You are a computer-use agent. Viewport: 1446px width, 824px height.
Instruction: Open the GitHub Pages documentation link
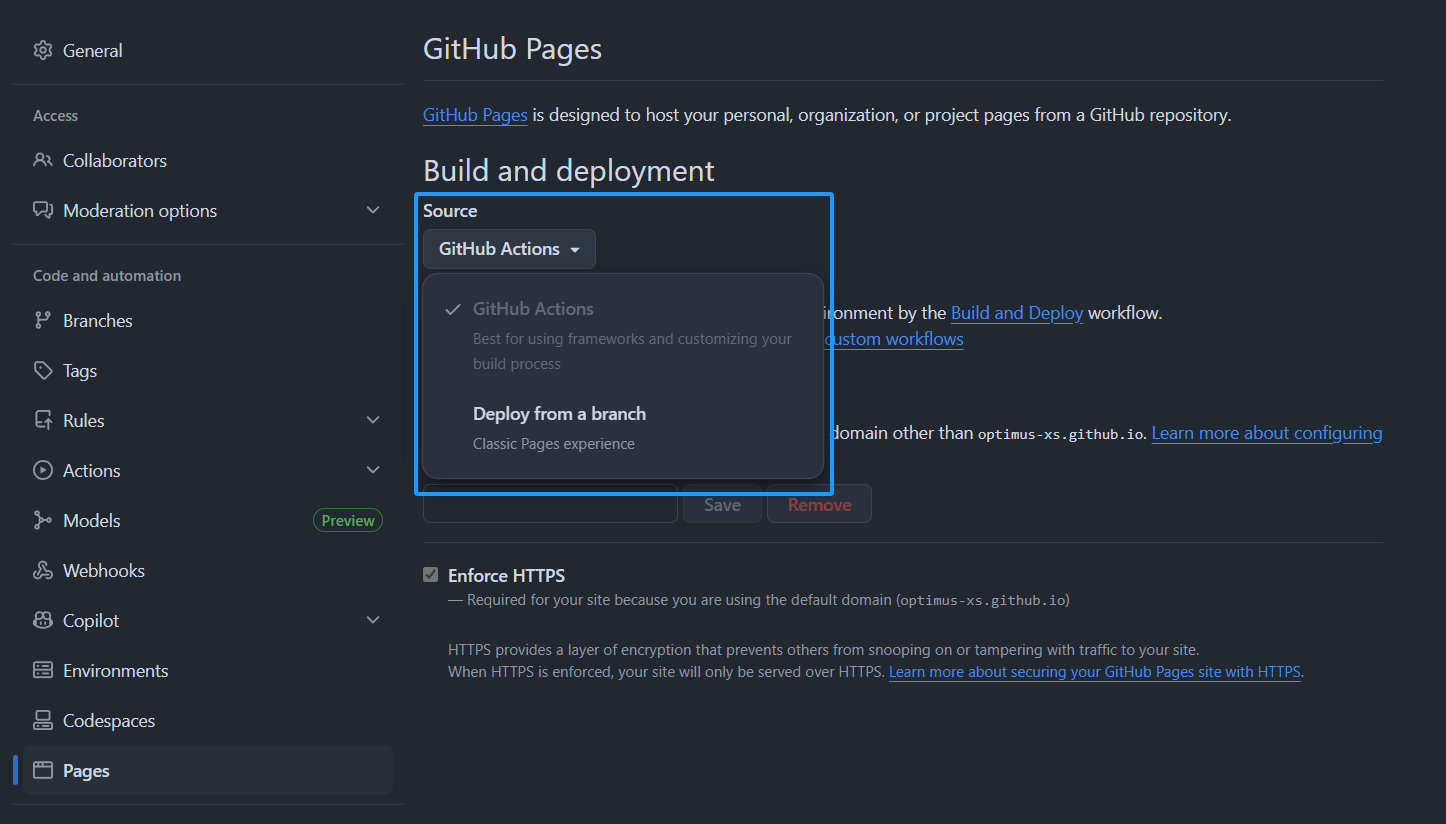475,114
